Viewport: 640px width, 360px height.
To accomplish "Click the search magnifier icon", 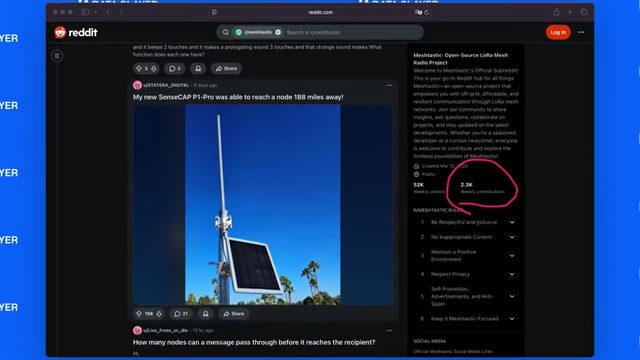I will pos(225,32).
